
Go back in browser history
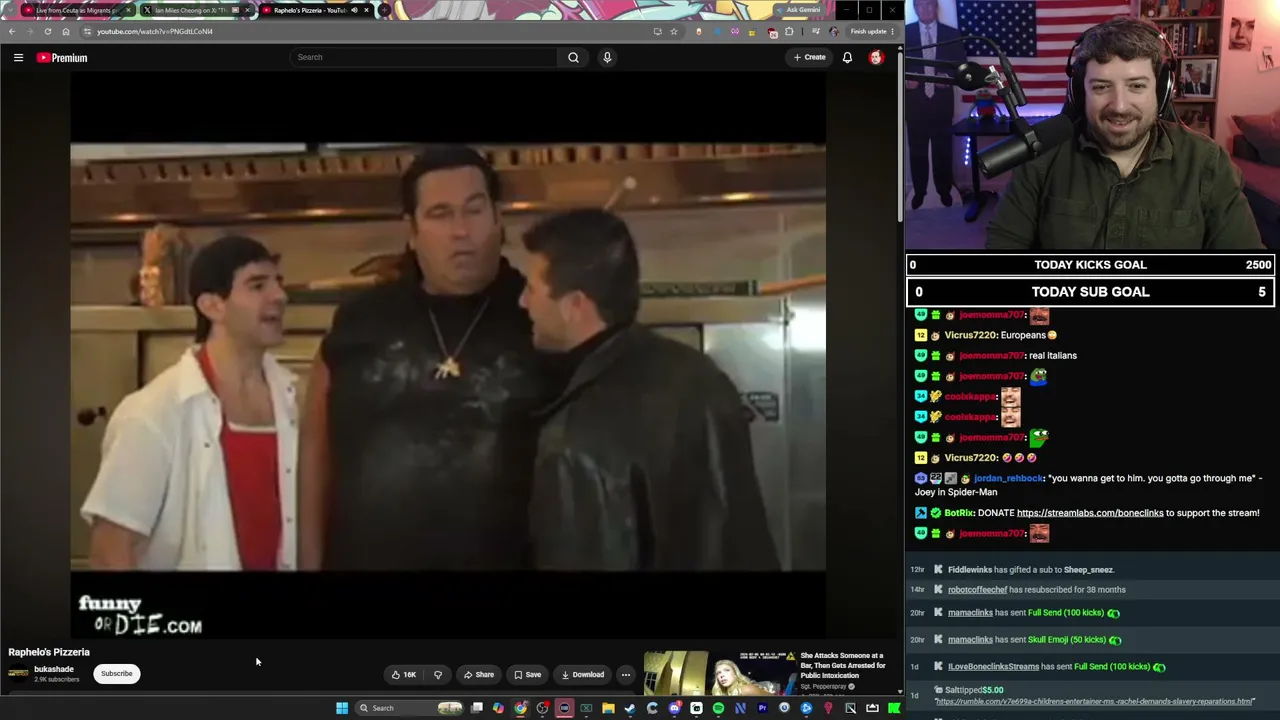point(12,31)
